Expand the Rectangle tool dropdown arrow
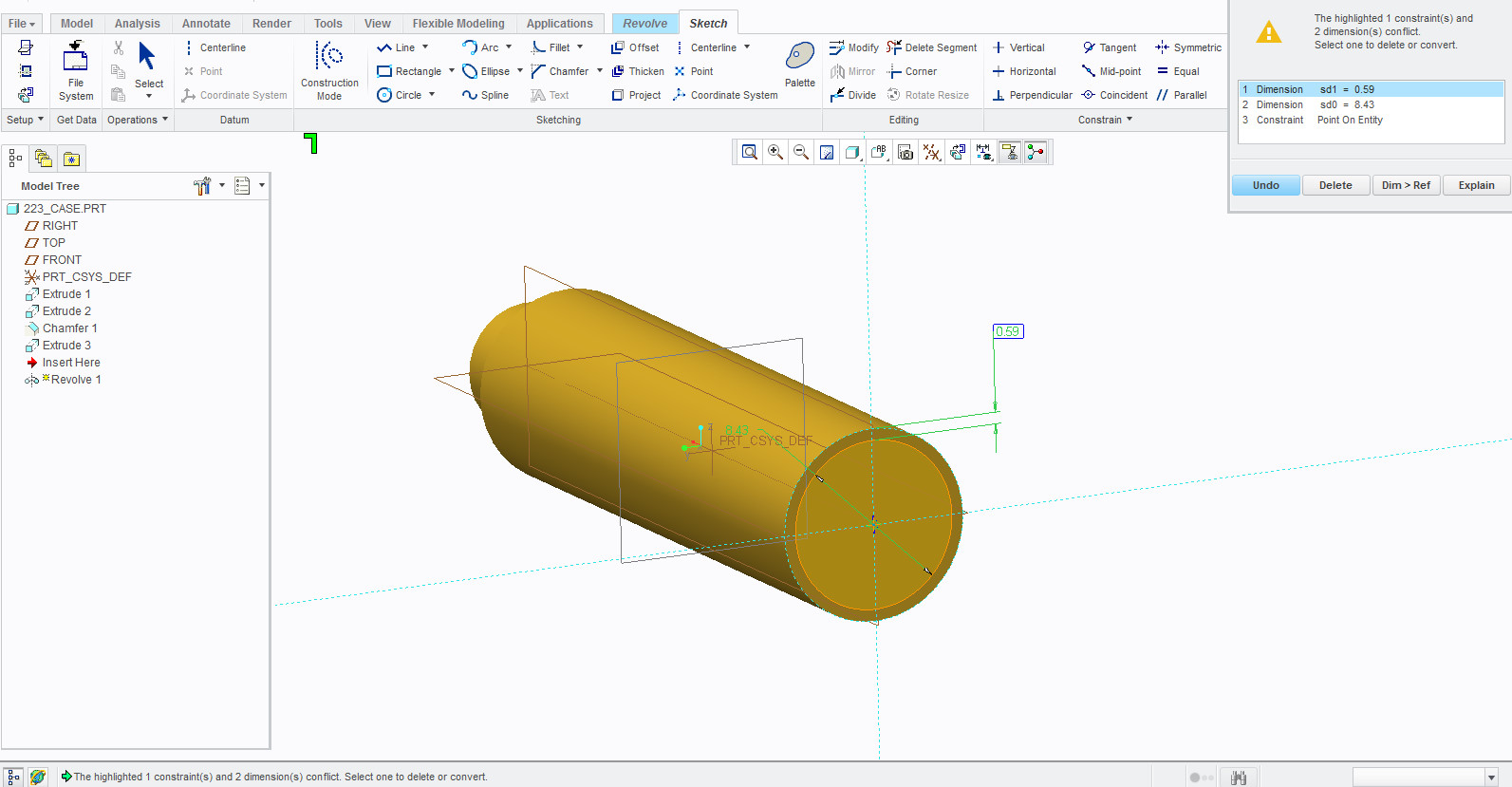 click(x=451, y=70)
